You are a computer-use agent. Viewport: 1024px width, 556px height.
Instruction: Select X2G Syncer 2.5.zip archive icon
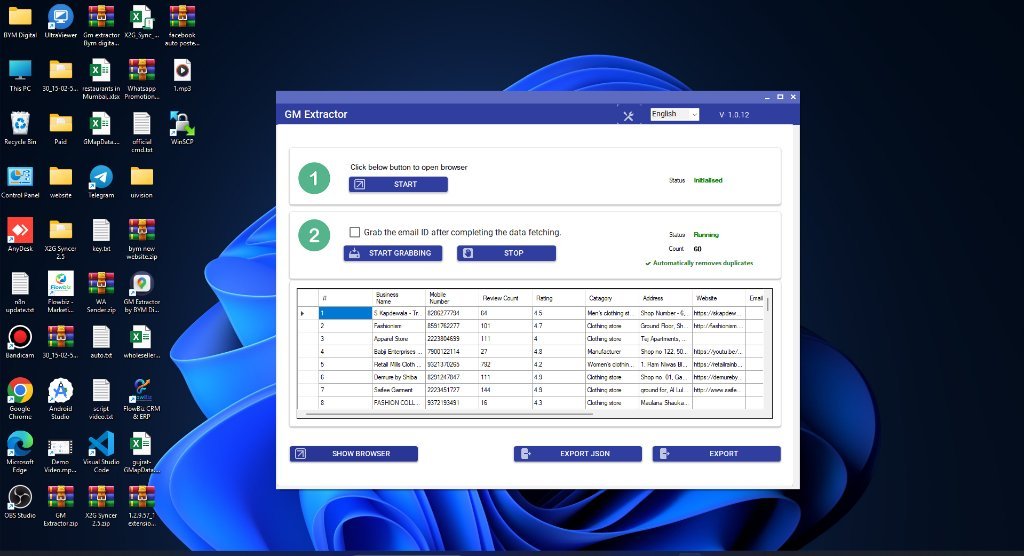pos(101,506)
